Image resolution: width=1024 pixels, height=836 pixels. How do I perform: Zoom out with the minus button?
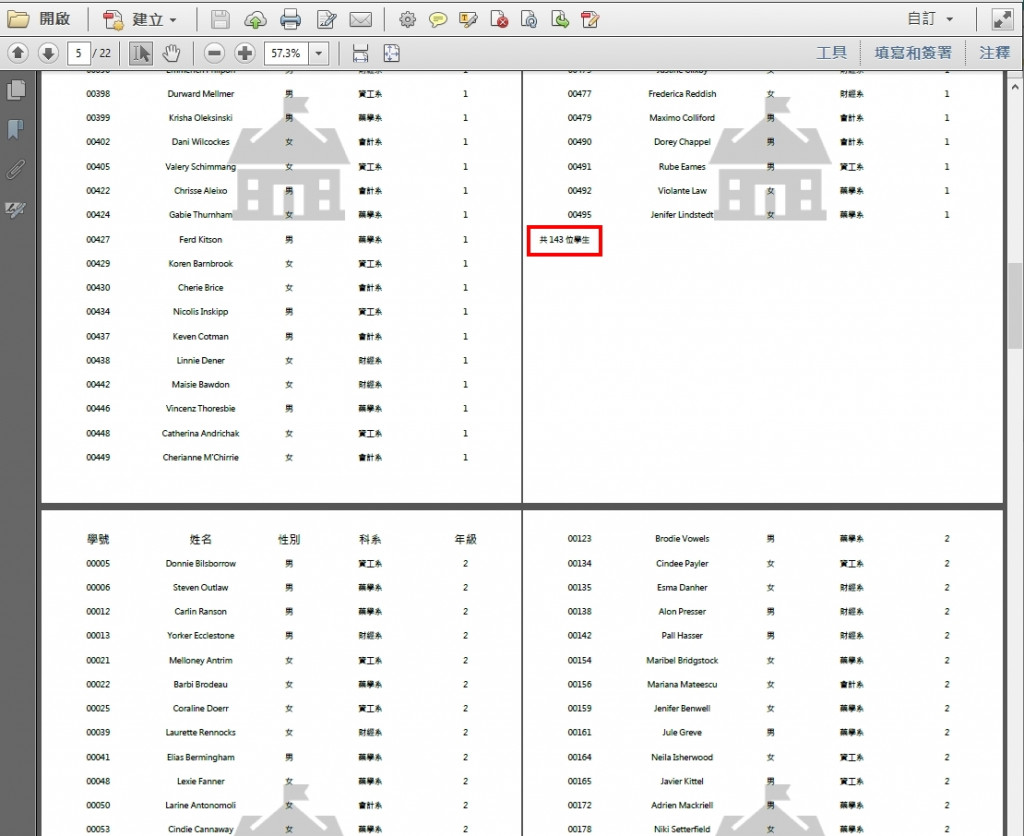click(214, 53)
